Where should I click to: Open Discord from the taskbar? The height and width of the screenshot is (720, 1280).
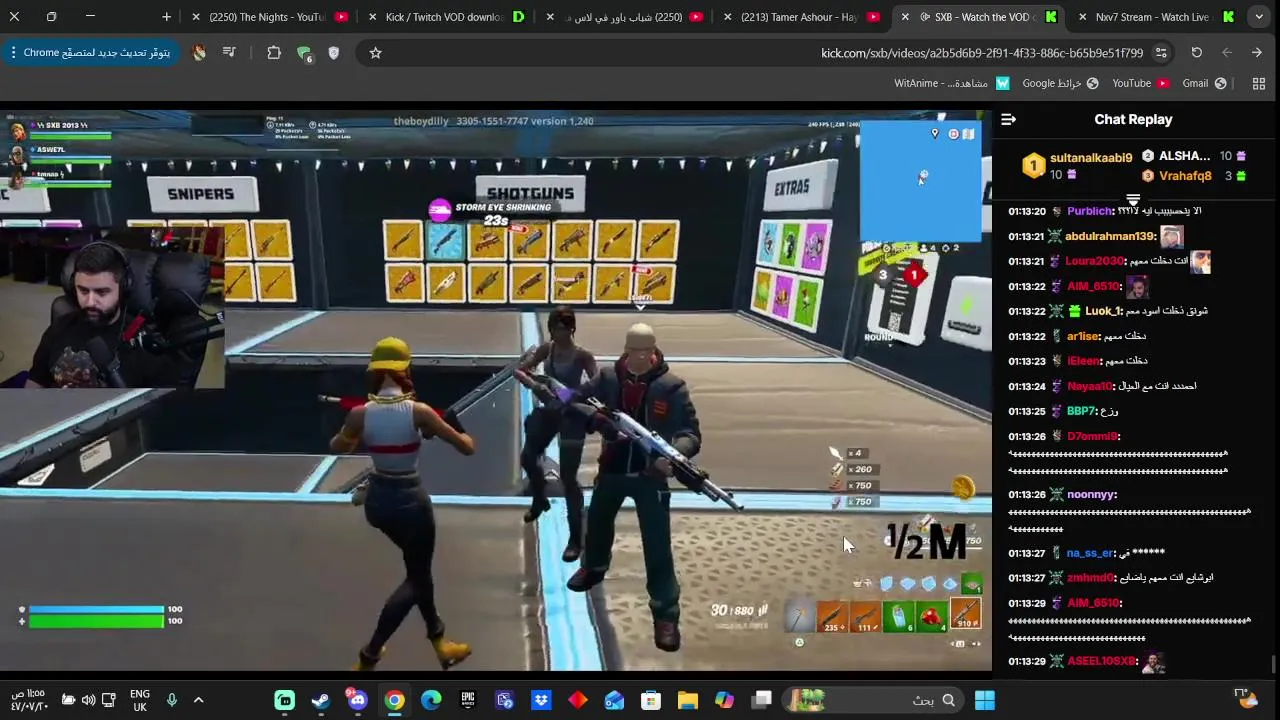pos(357,699)
